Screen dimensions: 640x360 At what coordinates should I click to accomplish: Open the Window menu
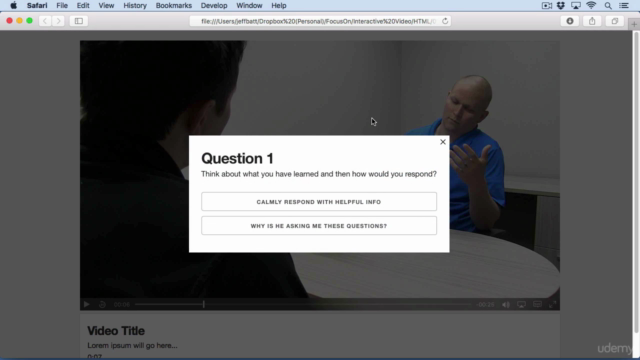249,6
